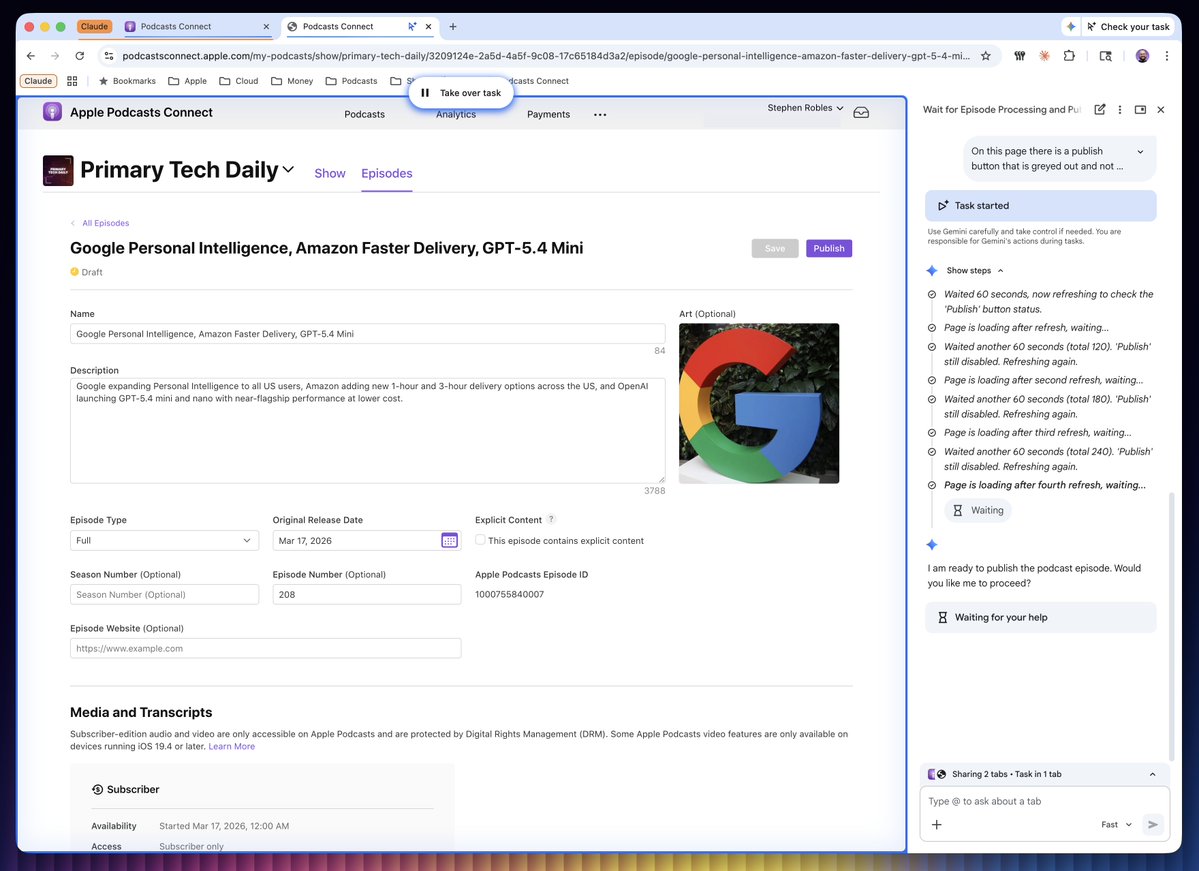
Task: Click in the Episode Website field
Action: 265,648
